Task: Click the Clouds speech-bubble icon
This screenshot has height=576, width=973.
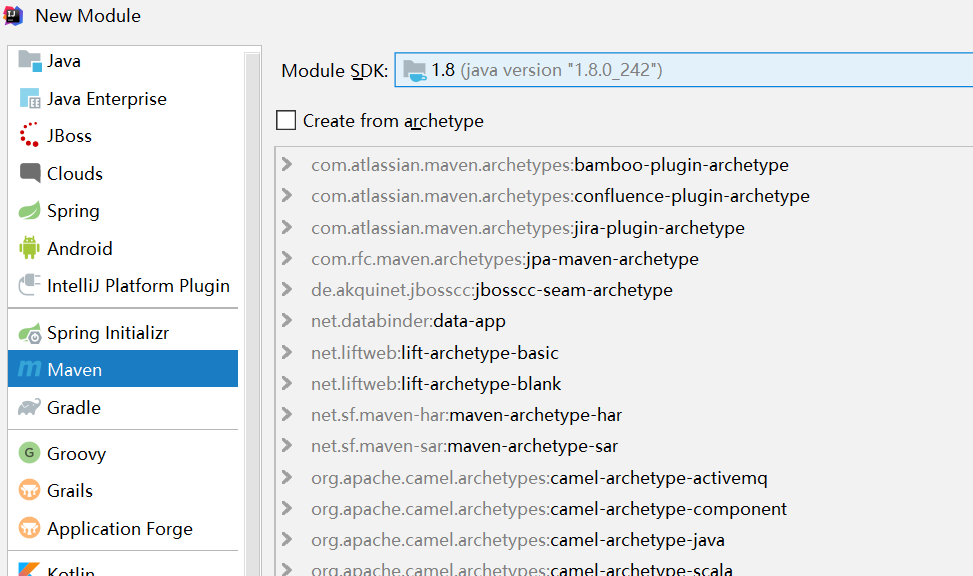Action: pos(30,174)
